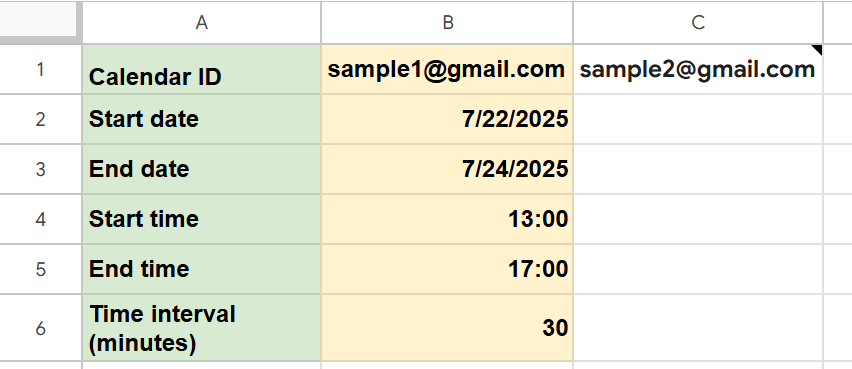Select row 5 header
The image size is (852, 369).
[41, 269]
